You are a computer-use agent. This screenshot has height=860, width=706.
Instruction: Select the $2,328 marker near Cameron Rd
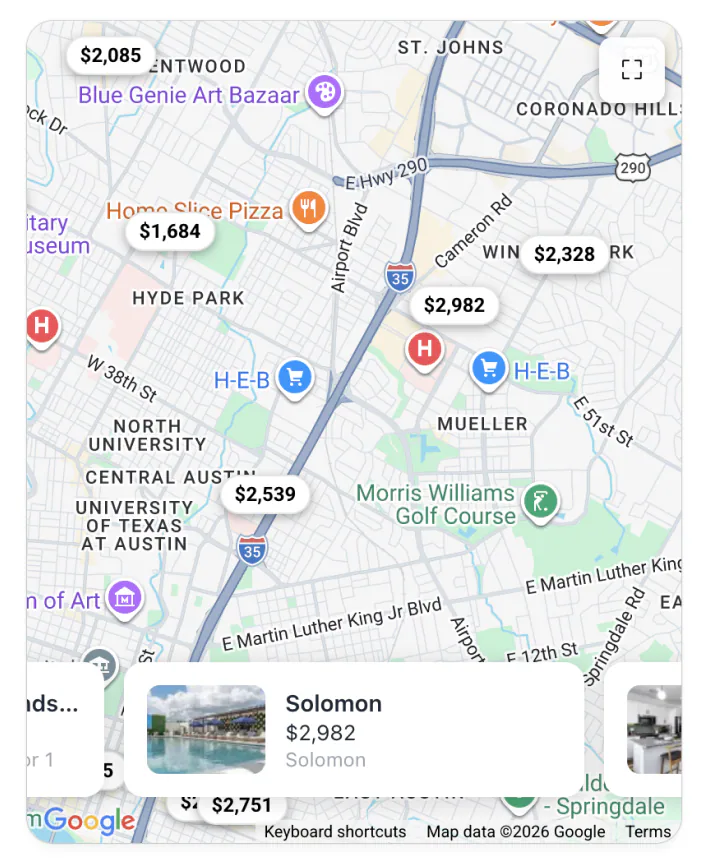tap(564, 254)
